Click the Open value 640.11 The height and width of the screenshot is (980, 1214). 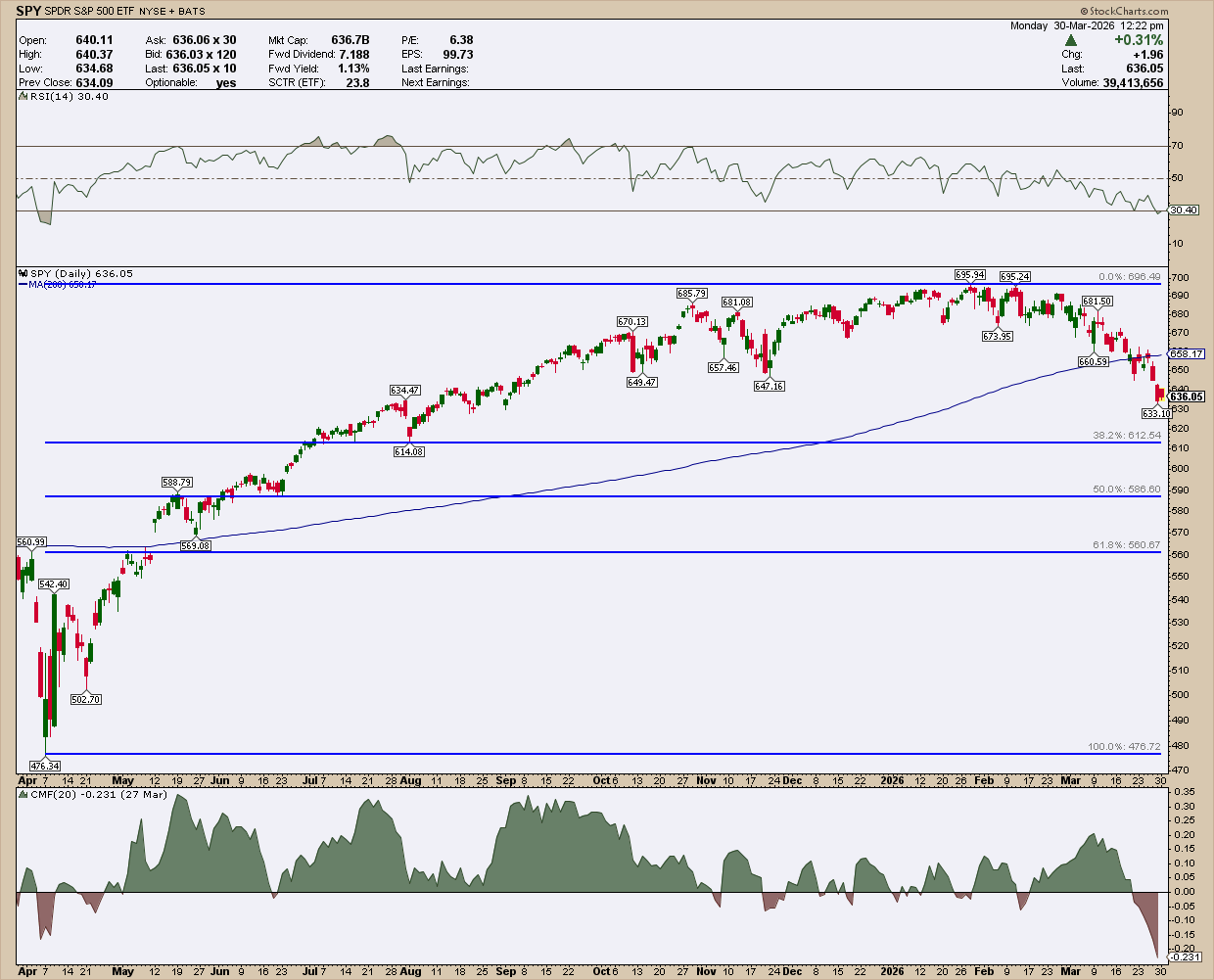94,40
